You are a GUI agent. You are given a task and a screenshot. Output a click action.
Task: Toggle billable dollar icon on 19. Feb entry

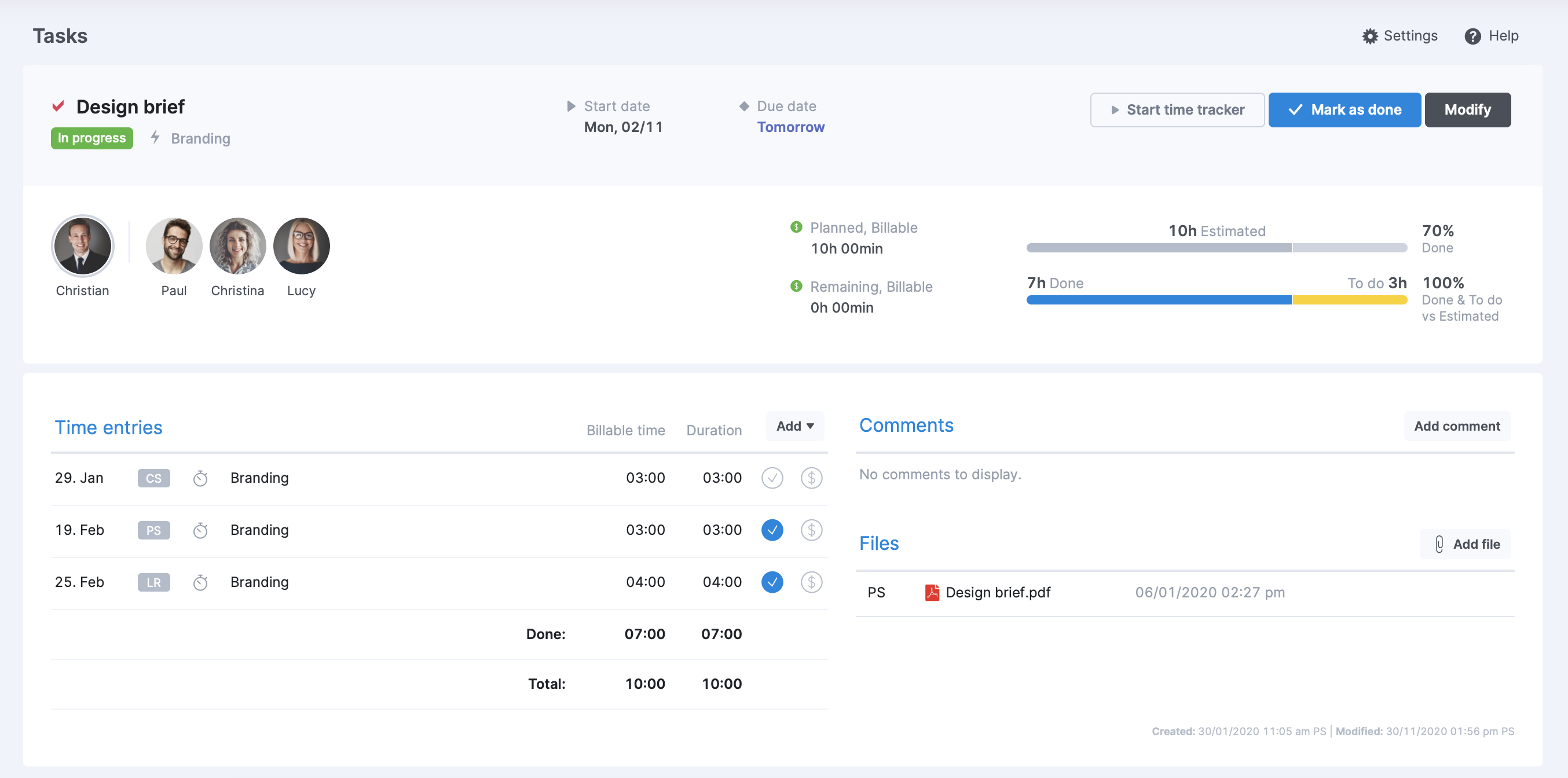811,530
